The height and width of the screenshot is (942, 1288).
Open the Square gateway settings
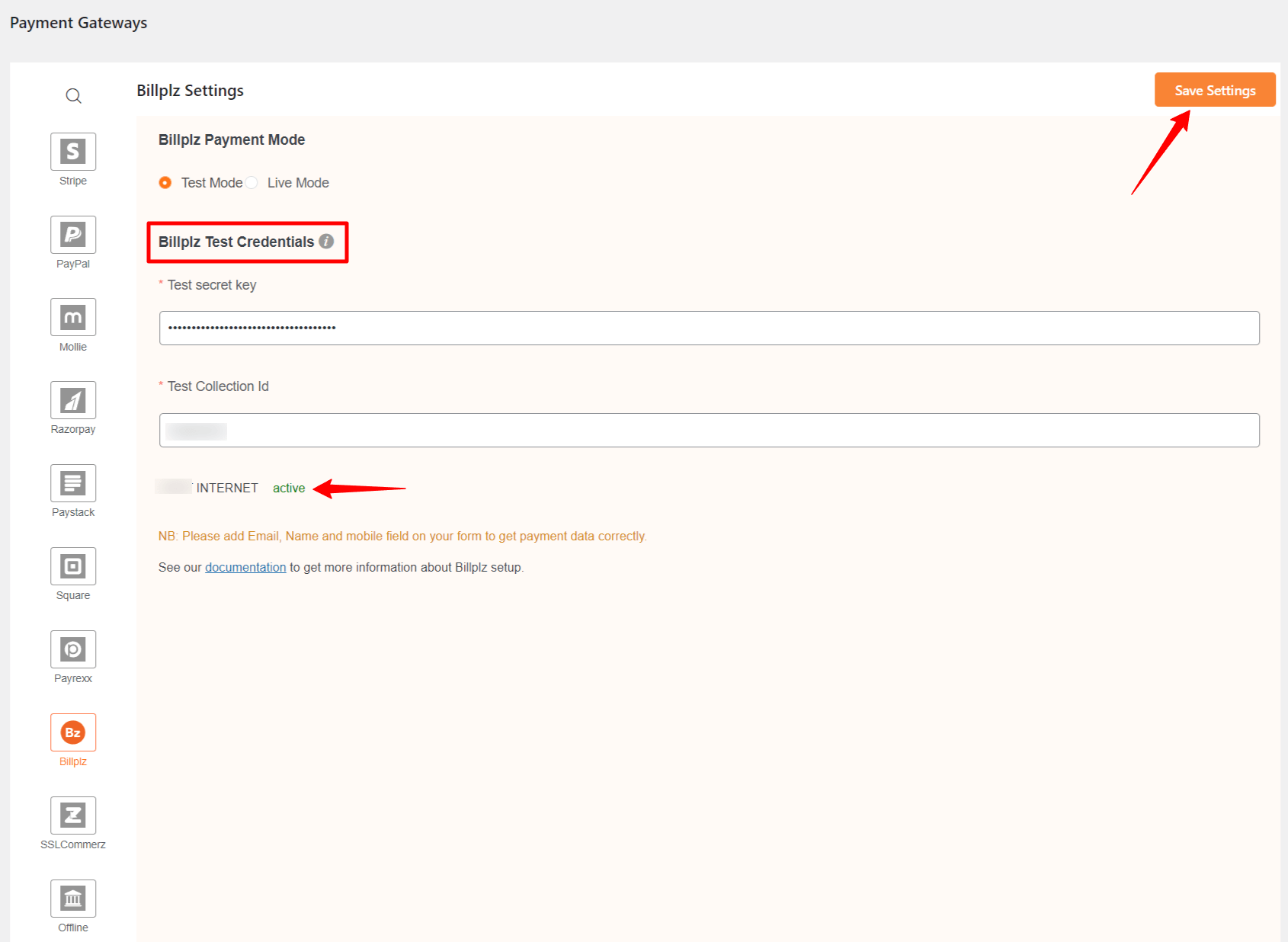[x=73, y=566]
